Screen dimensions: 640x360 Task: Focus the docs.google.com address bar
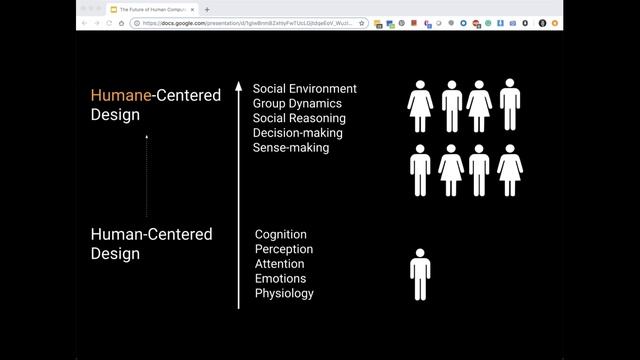coord(249,23)
